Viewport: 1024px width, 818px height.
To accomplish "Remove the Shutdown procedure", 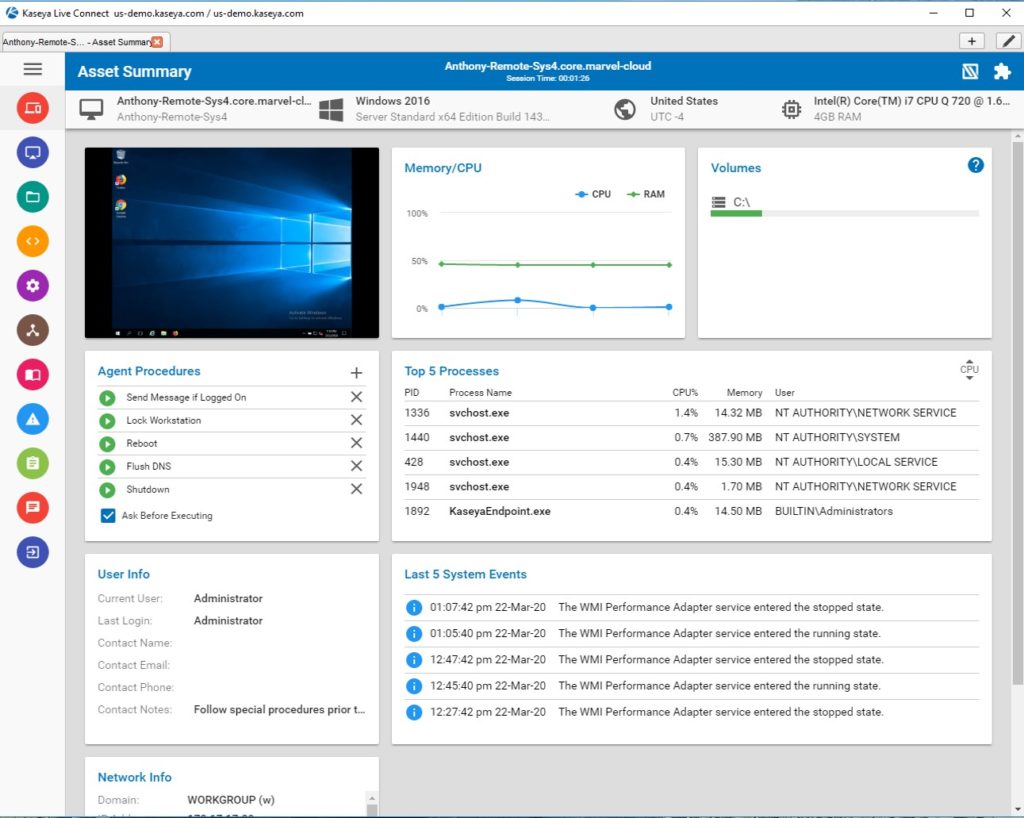I will [356, 489].
